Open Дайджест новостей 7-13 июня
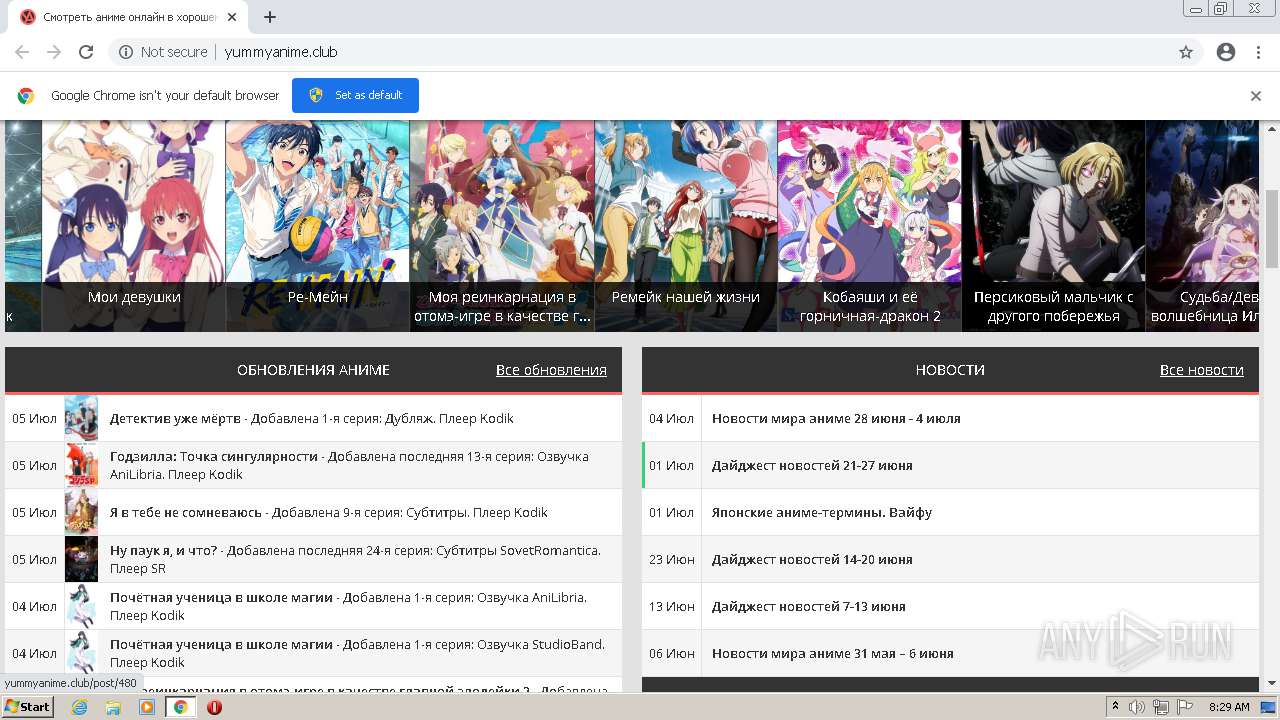 [809, 606]
